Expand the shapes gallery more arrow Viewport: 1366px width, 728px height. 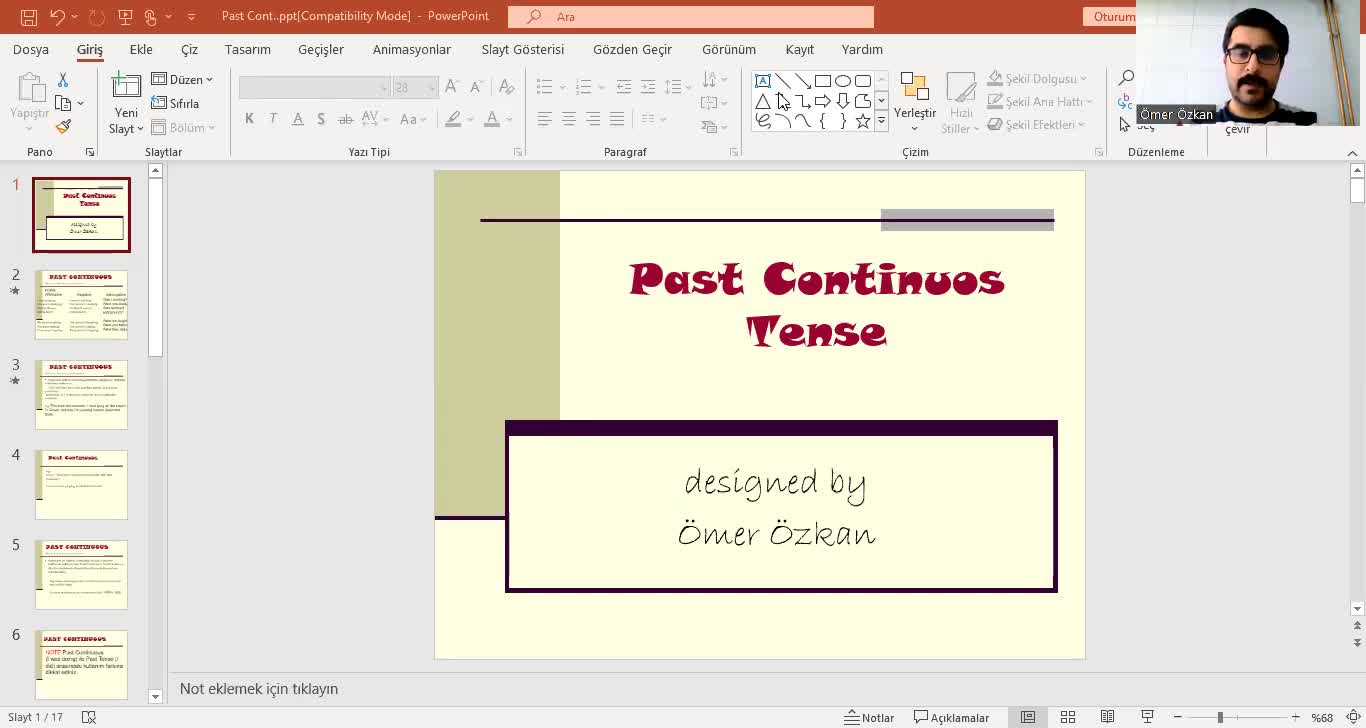(x=881, y=122)
